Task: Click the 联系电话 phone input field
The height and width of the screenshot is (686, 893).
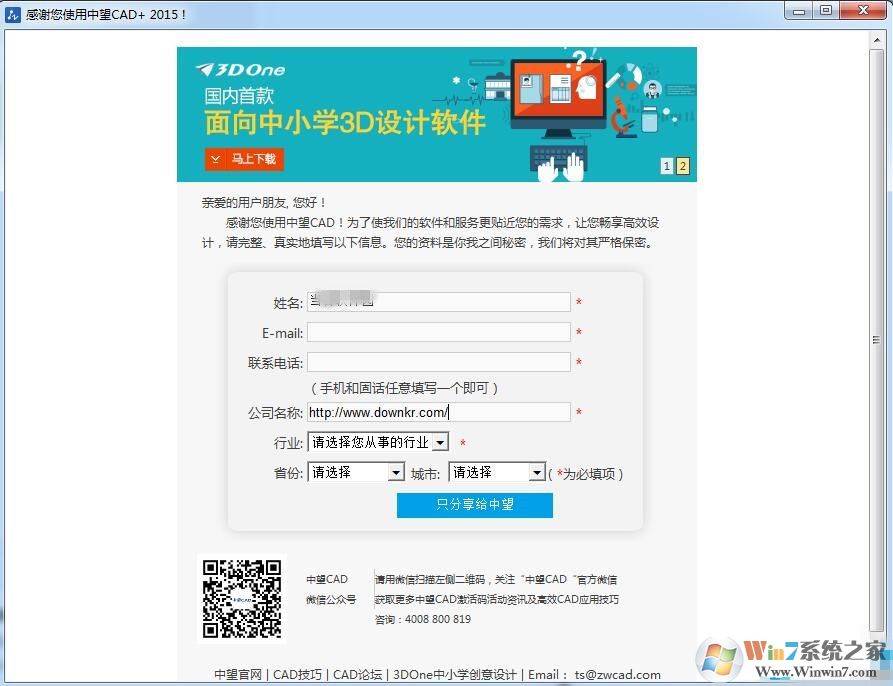Action: pos(438,361)
